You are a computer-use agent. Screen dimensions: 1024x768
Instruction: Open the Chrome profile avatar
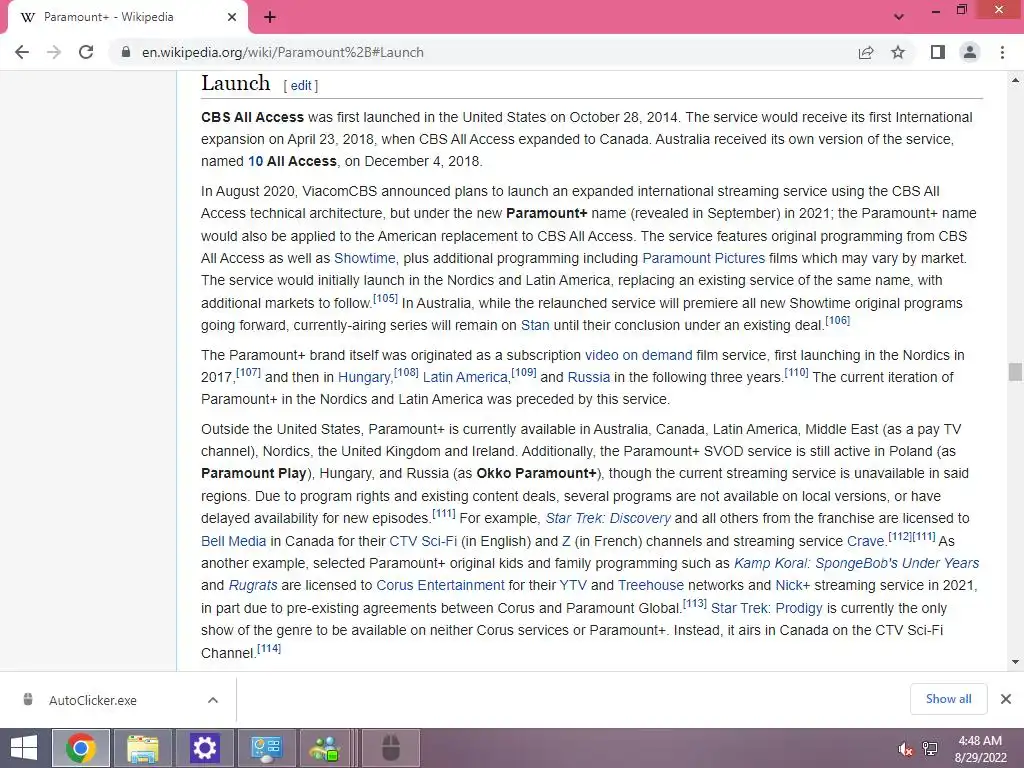point(970,52)
